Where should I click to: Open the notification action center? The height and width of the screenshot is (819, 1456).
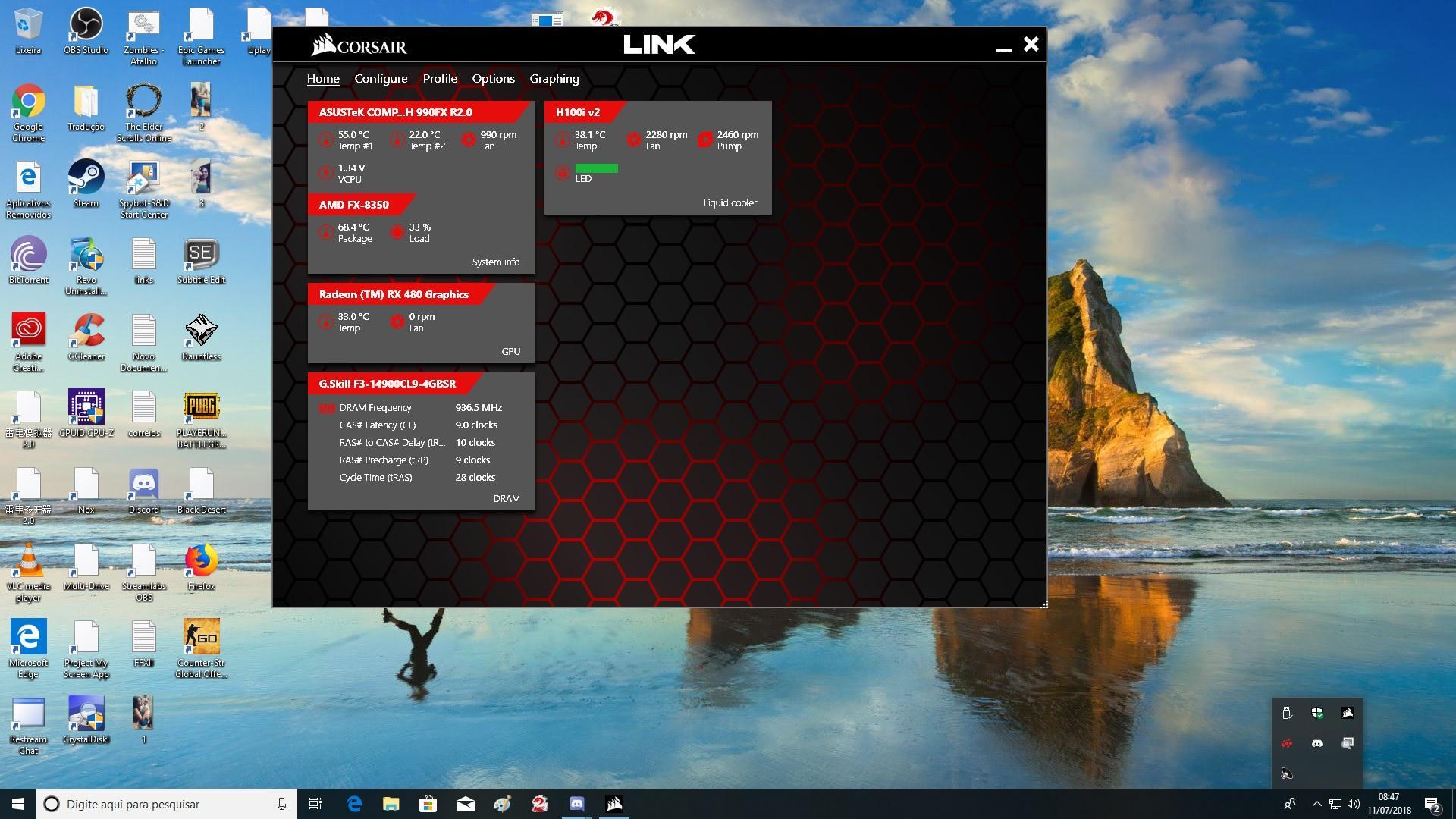[1432, 804]
